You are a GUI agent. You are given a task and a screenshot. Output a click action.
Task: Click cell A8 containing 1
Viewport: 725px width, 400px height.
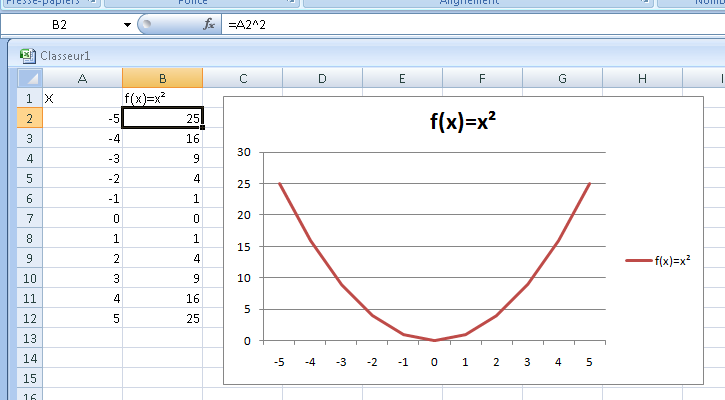(82, 238)
